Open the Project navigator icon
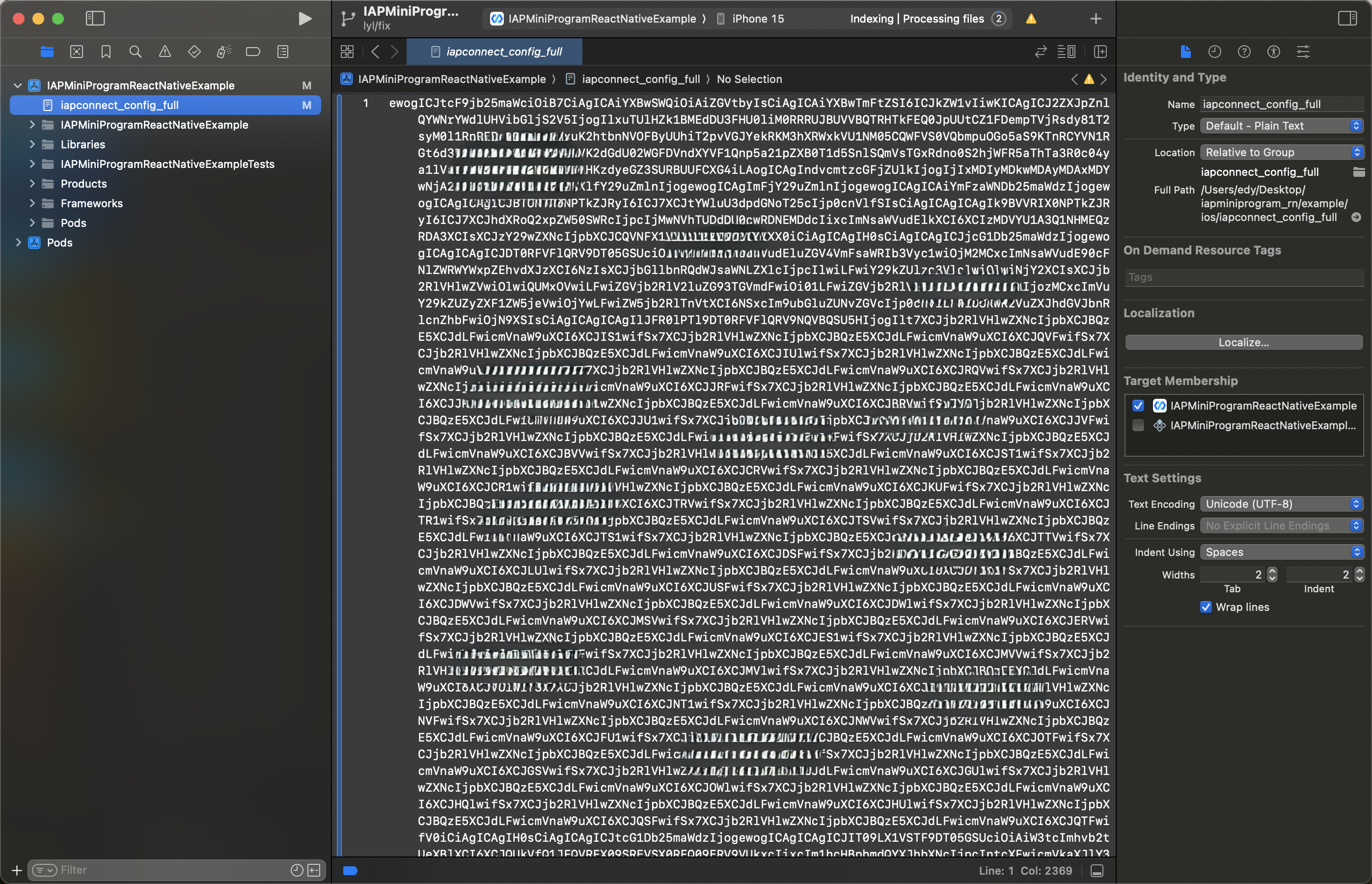The image size is (1372, 884). coord(47,51)
